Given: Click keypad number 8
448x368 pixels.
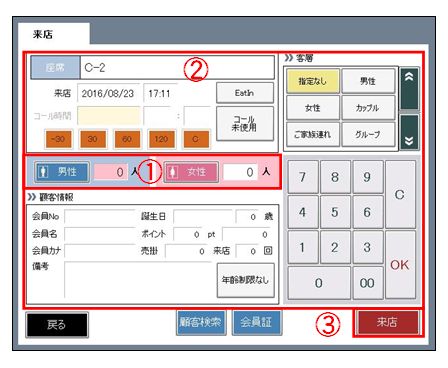Looking at the screenshot, I should 335,177.
